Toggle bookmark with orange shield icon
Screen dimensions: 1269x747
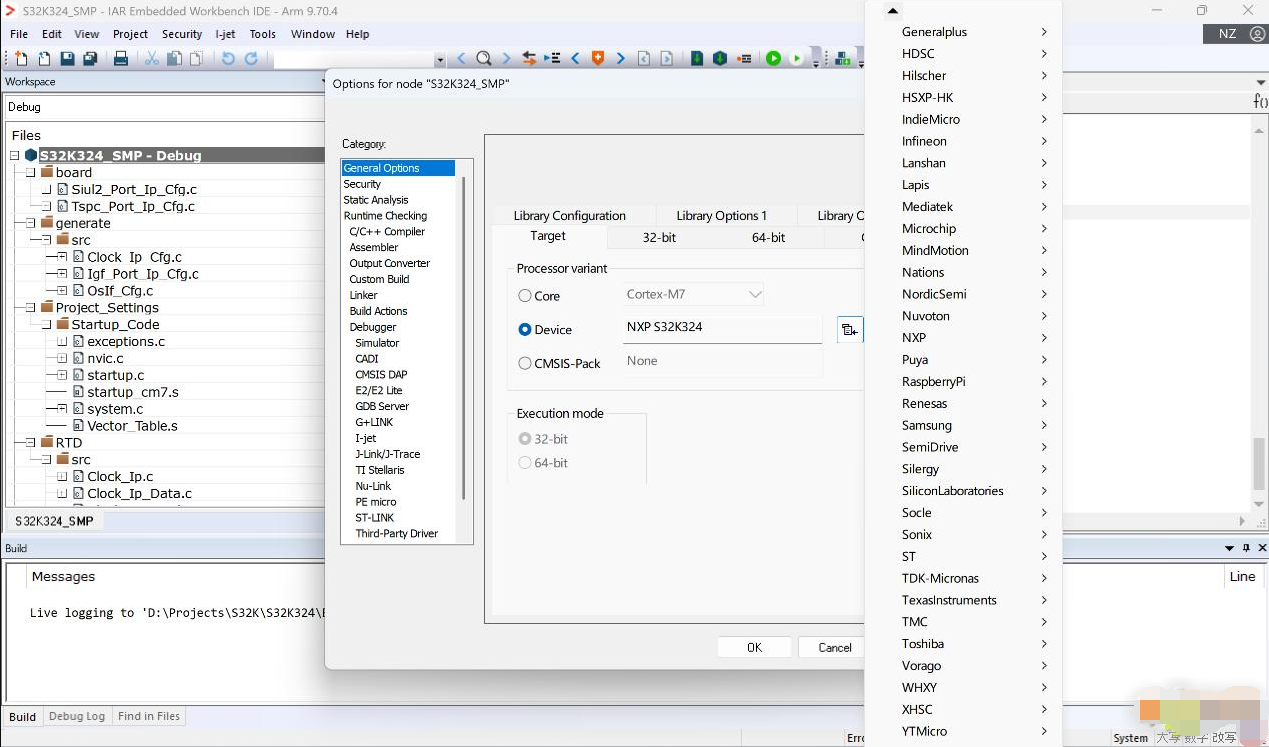598,59
